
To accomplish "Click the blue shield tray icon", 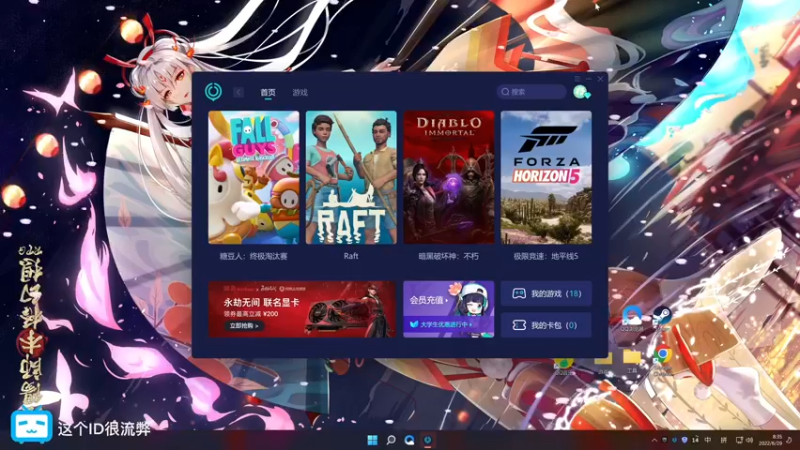I will click(x=684, y=440).
